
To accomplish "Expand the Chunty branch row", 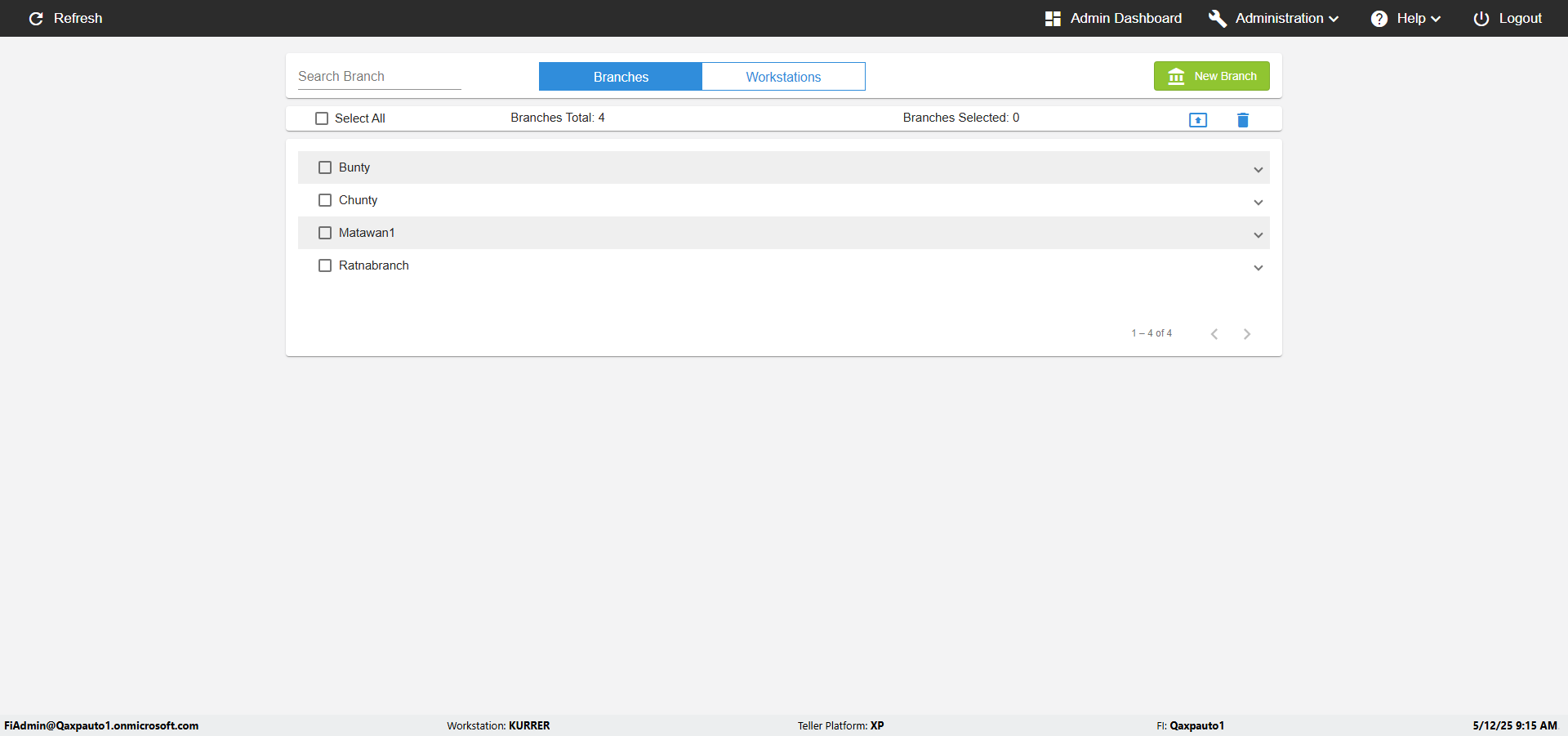I will coord(1258,202).
